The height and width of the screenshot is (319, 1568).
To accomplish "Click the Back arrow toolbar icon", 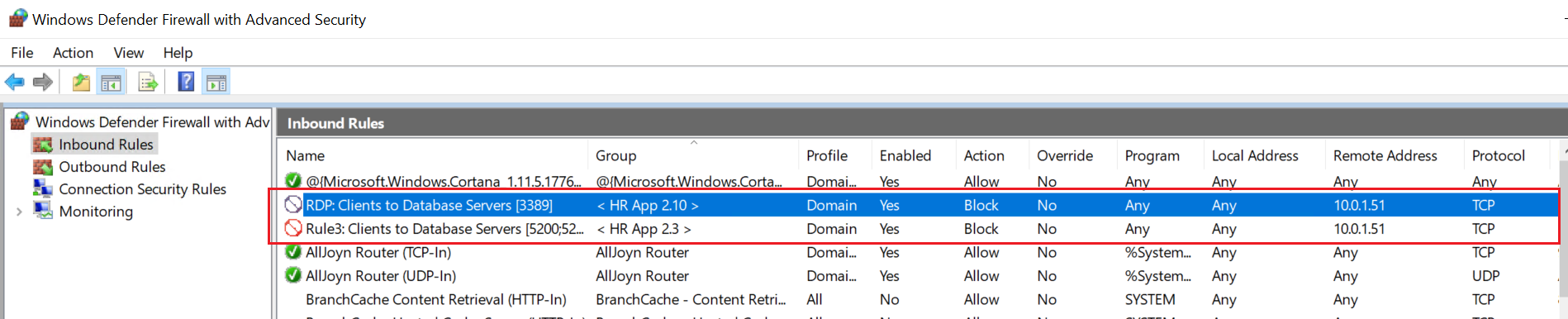I will [15, 82].
